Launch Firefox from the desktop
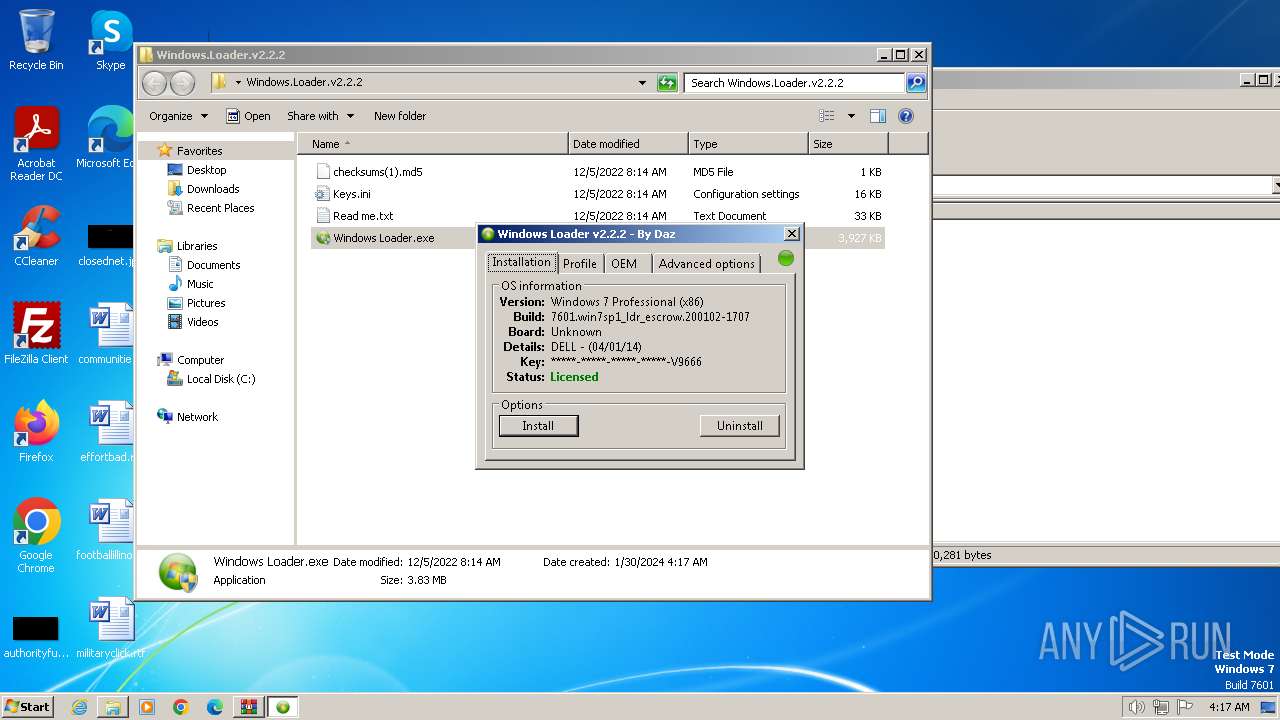 pyautogui.click(x=36, y=432)
